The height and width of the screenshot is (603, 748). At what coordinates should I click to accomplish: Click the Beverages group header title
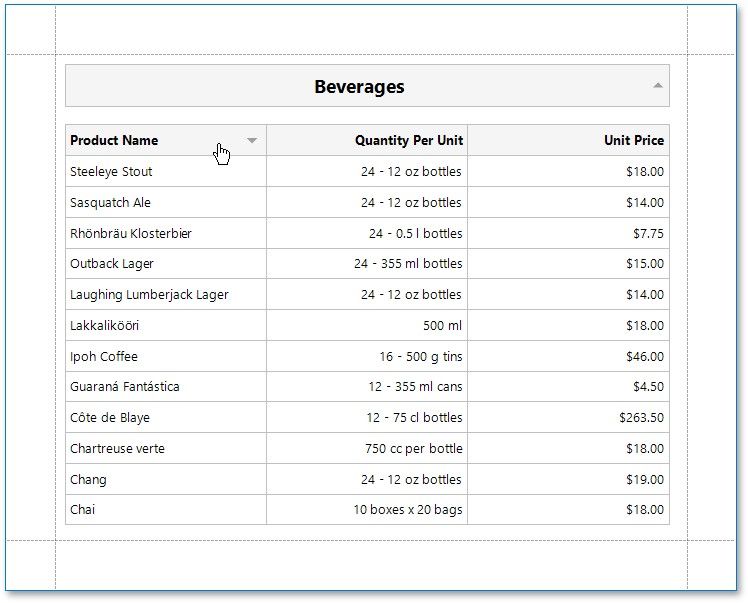359,87
